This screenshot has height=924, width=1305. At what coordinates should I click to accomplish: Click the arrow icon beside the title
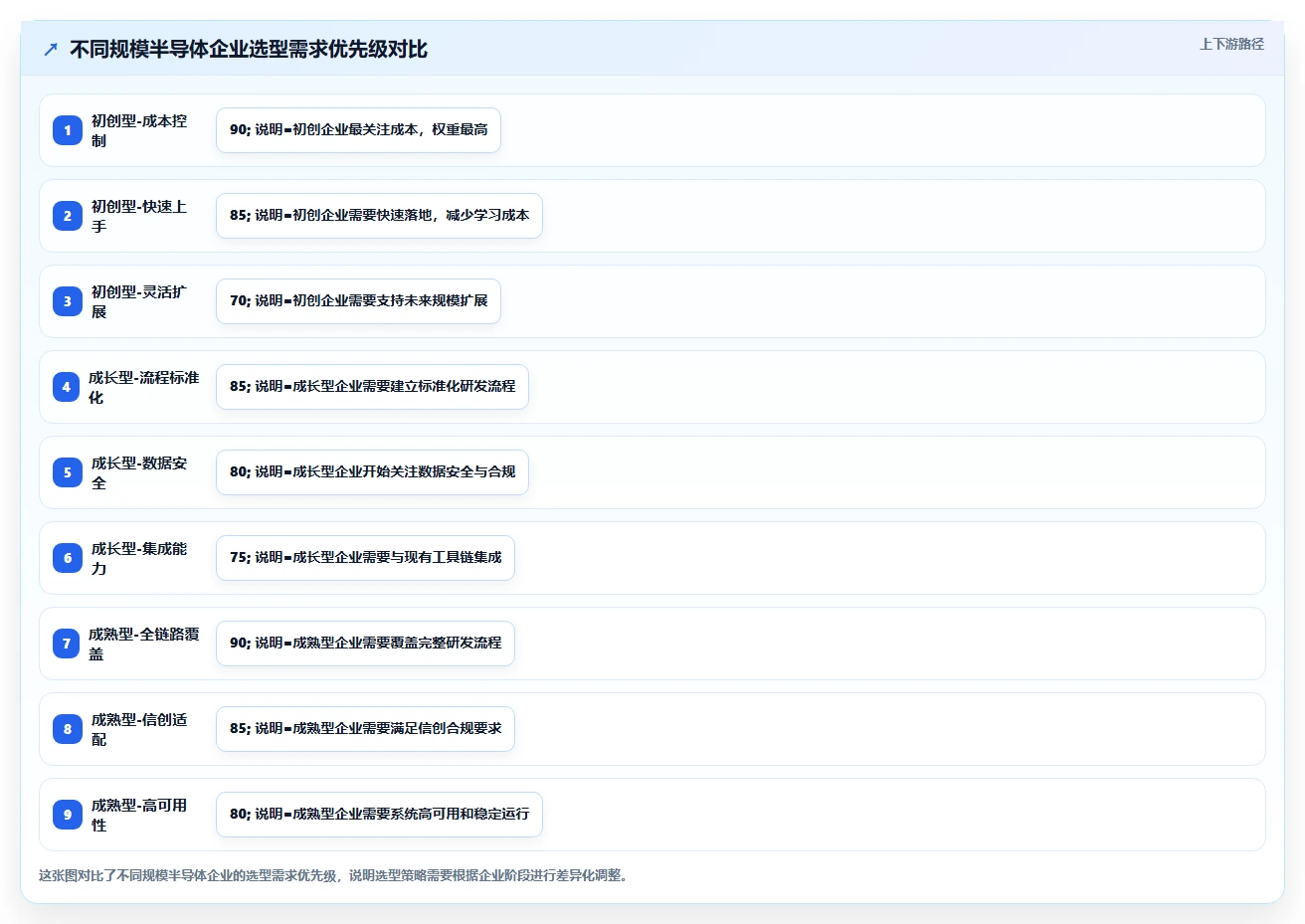click(51, 50)
